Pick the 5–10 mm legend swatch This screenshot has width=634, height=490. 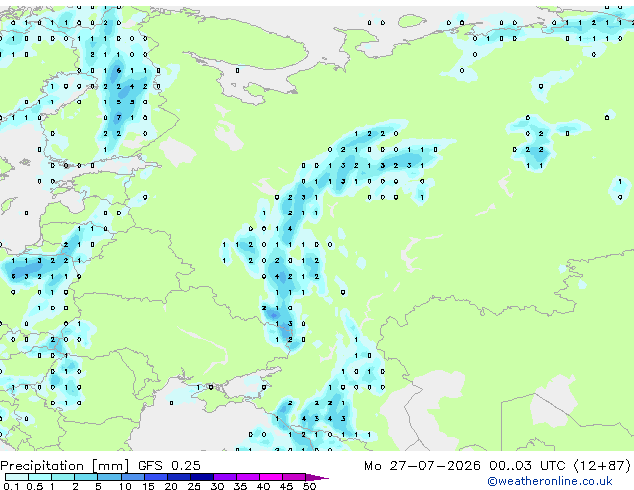(109, 477)
